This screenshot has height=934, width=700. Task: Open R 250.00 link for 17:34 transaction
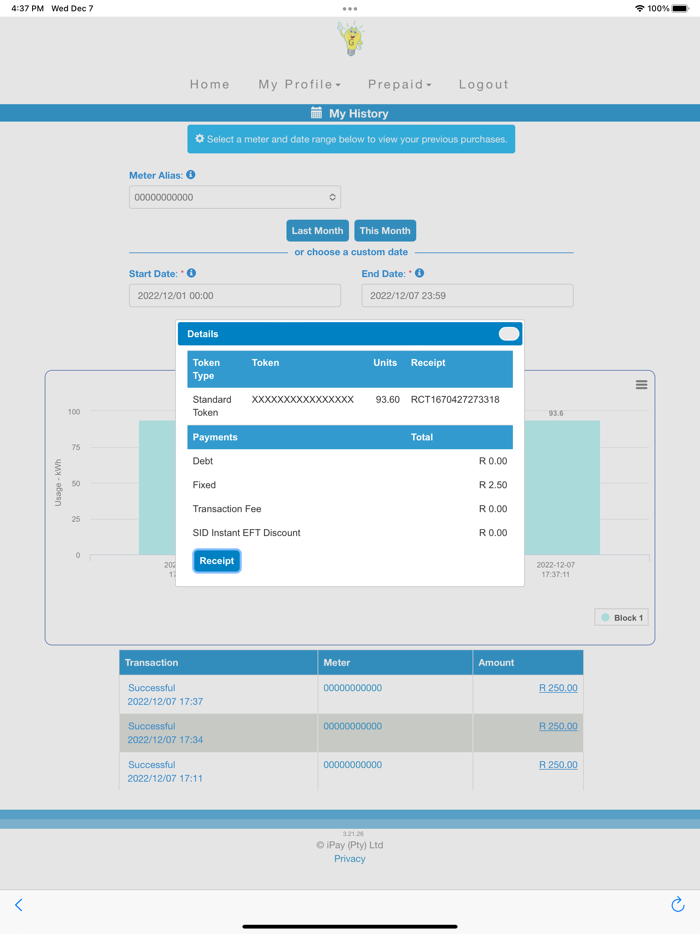coord(558,726)
